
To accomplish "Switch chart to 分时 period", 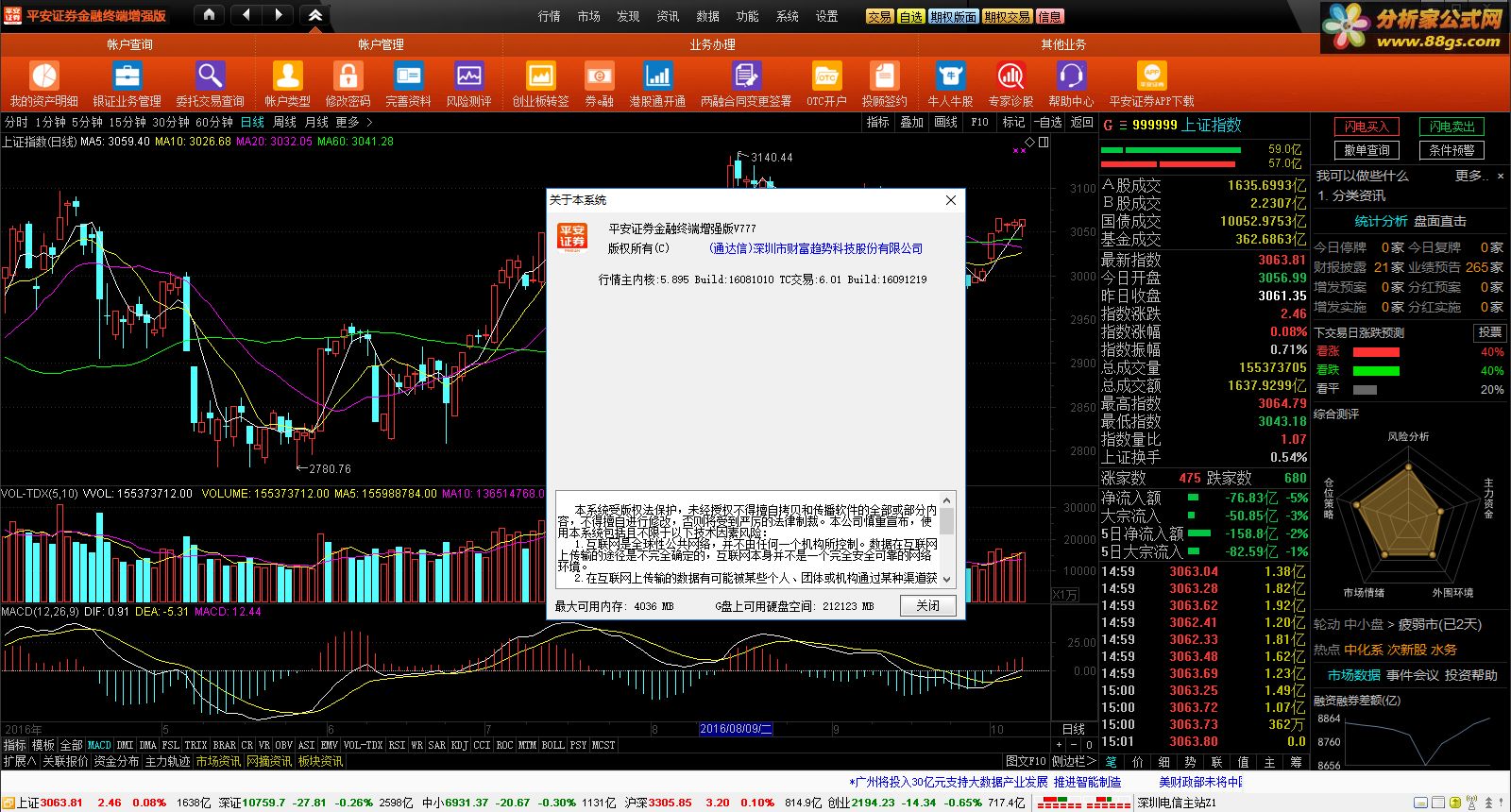I will pyautogui.click(x=16, y=122).
